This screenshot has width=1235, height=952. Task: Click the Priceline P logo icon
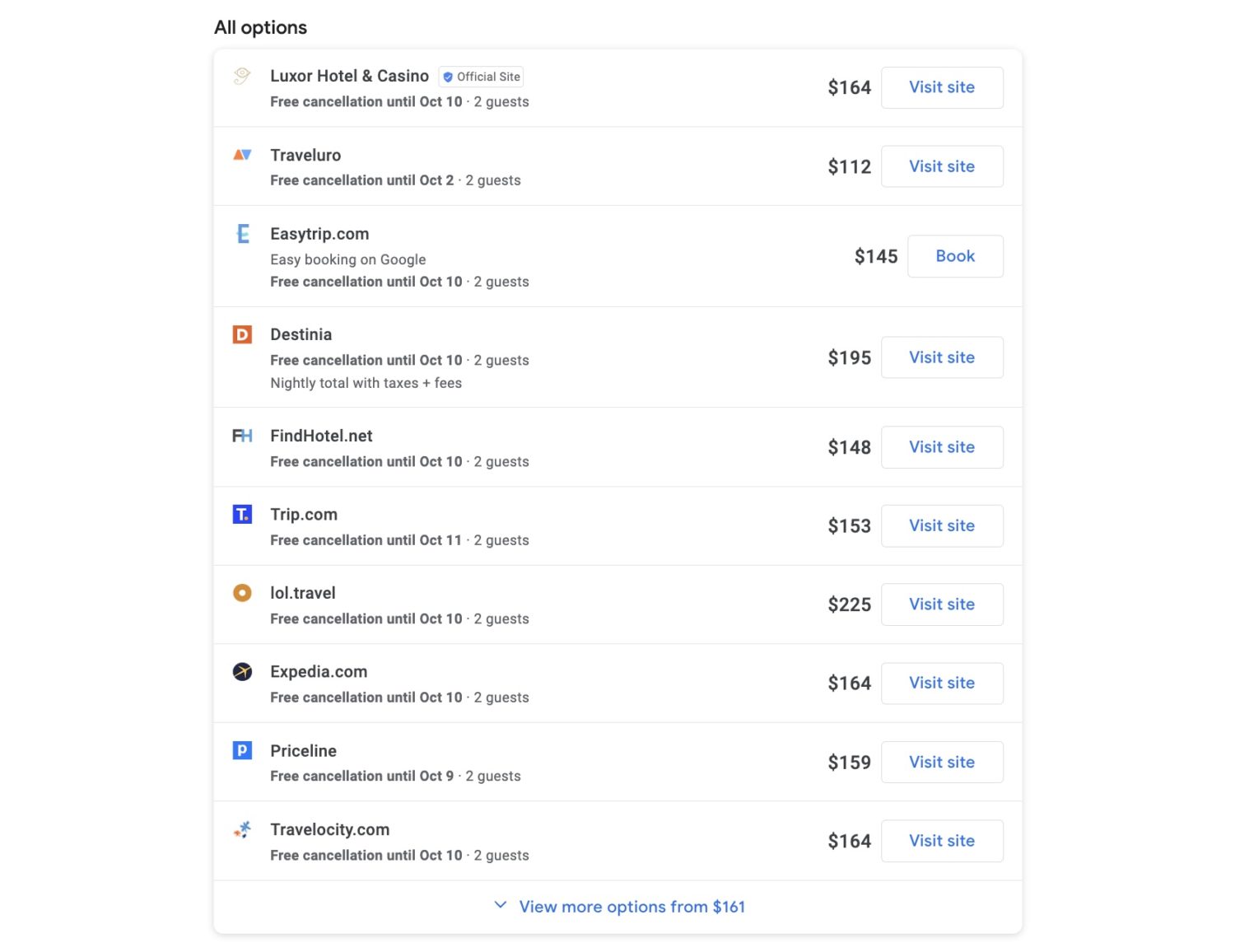pyautogui.click(x=241, y=750)
